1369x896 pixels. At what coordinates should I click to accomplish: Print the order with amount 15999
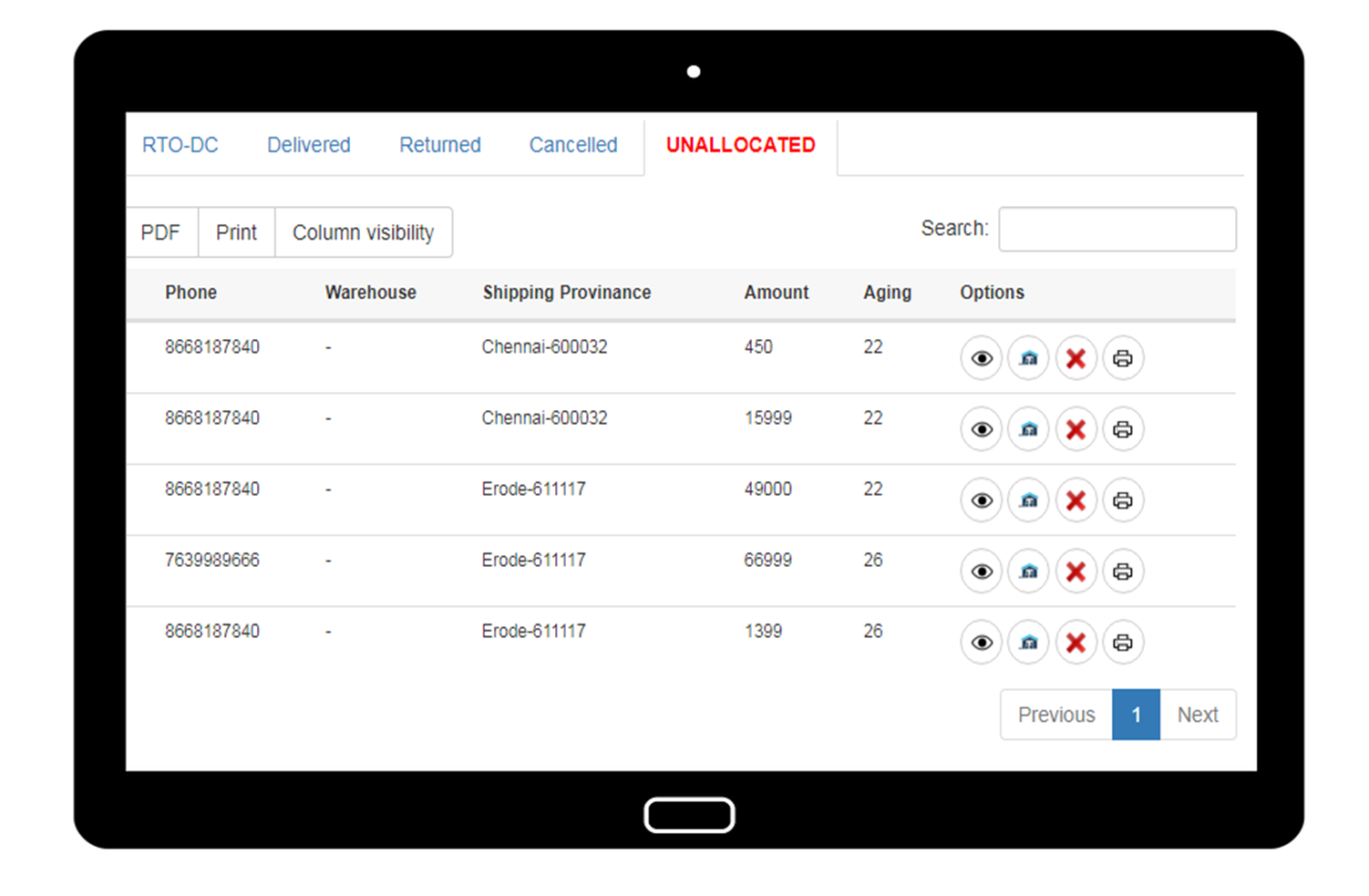pyautogui.click(x=1123, y=429)
